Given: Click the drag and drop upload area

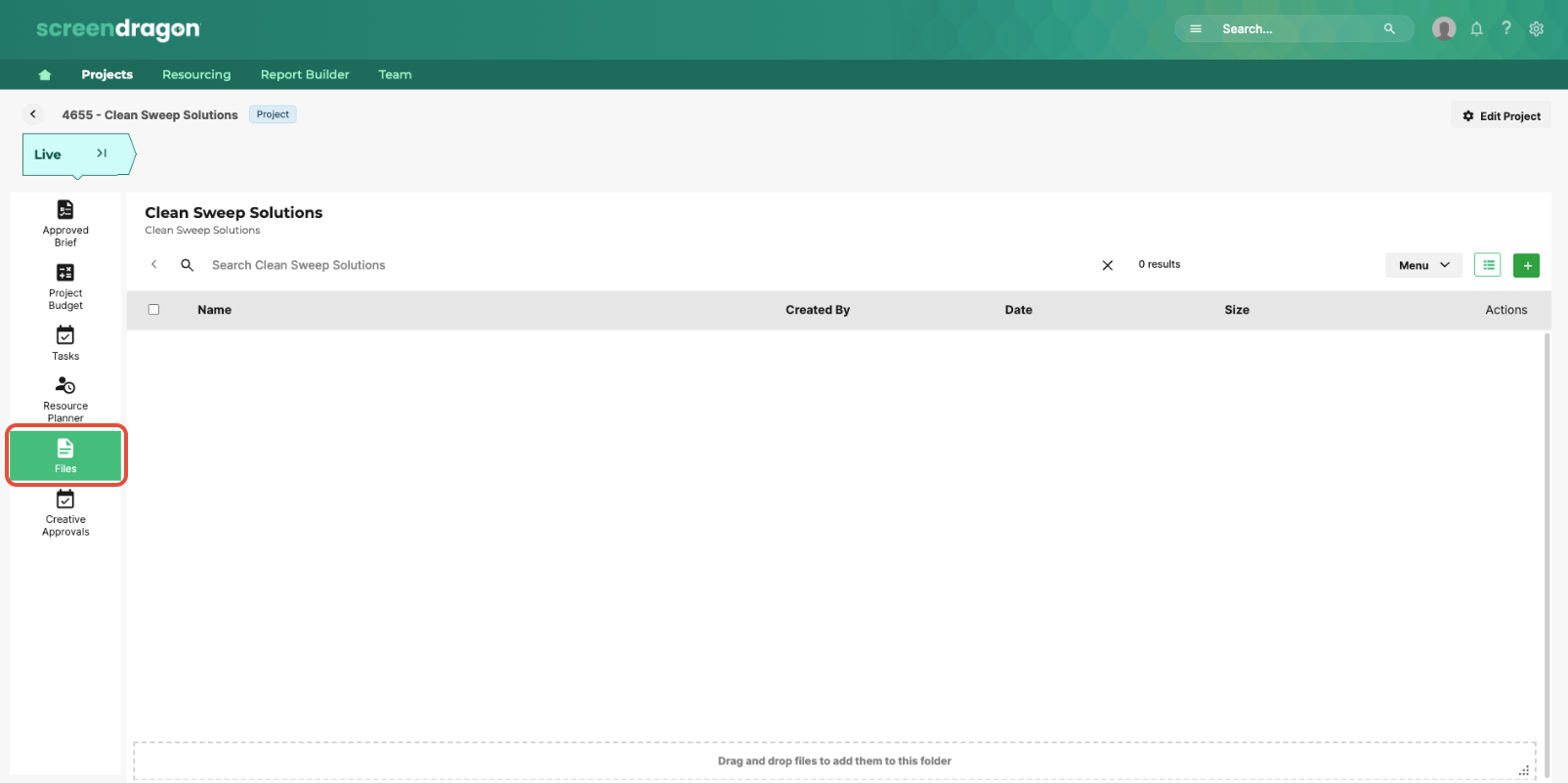Looking at the screenshot, I should tap(834, 761).
